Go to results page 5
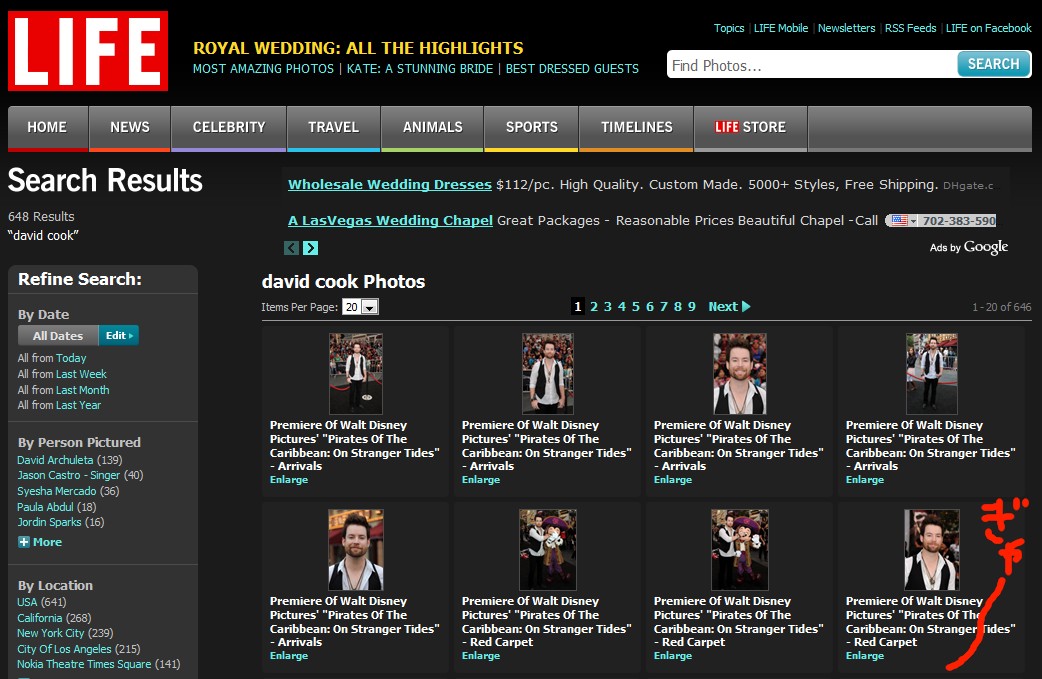 (x=635, y=306)
